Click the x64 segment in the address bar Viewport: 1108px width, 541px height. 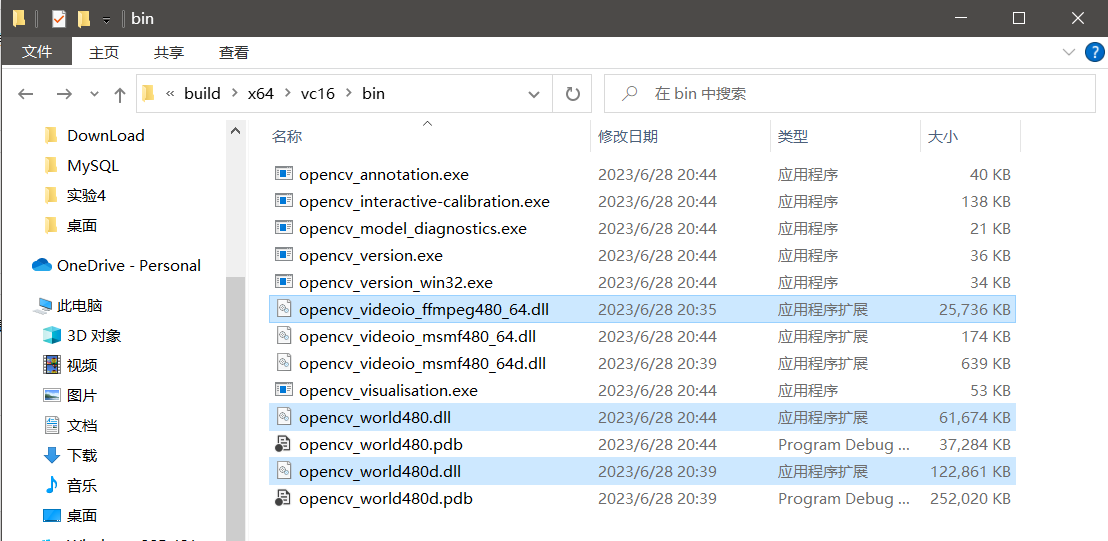tap(260, 93)
